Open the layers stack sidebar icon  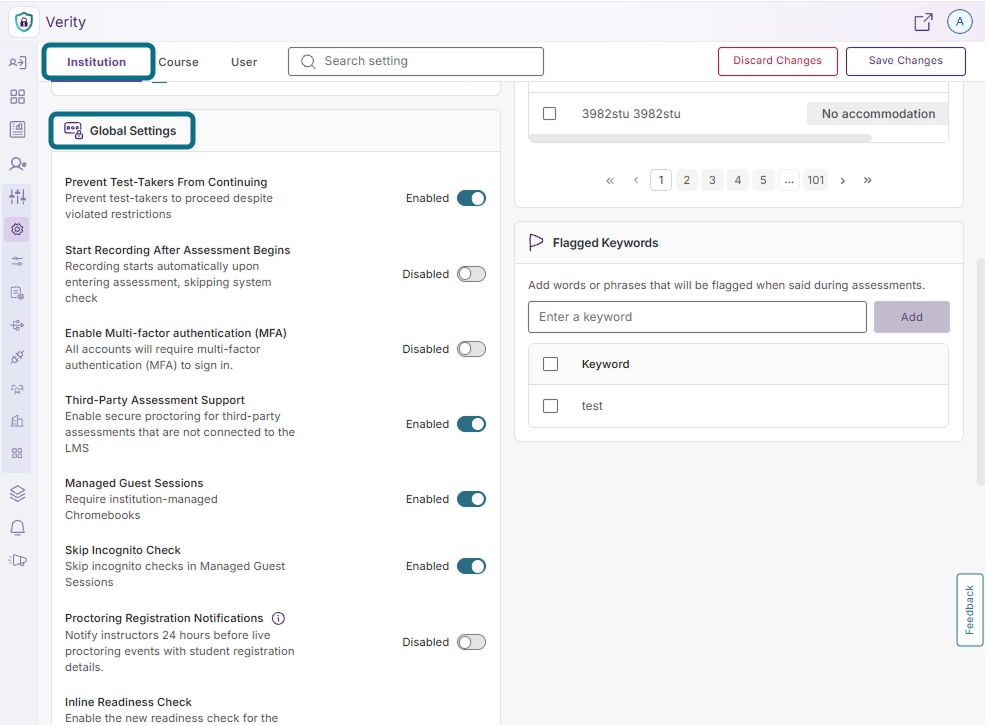18,493
